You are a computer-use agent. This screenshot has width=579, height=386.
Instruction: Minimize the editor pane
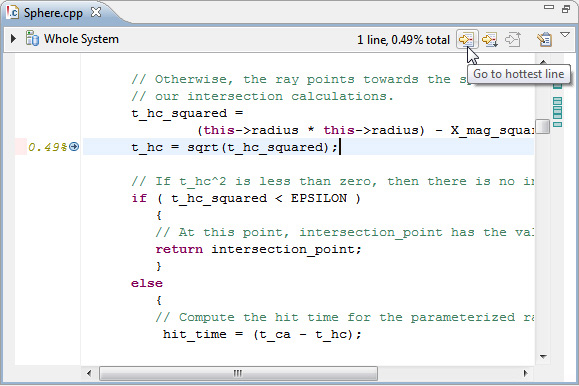pyautogui.click(x=549, y=7)
